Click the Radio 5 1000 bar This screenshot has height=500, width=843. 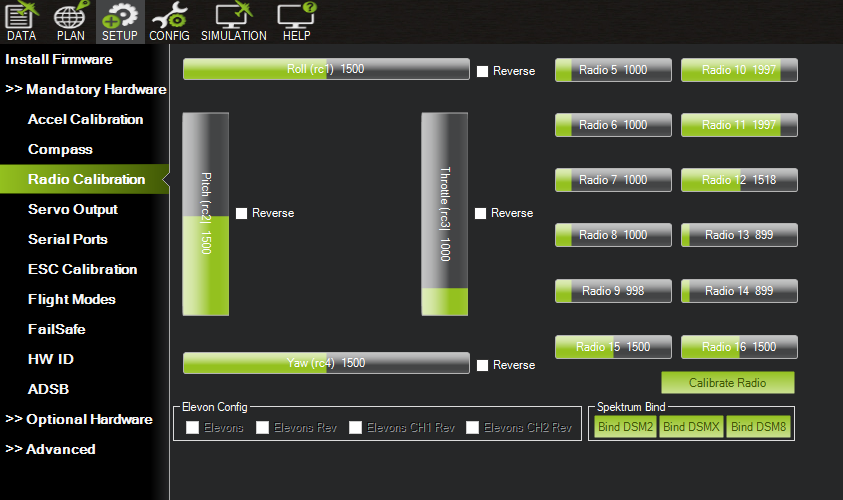coord(613,70)
